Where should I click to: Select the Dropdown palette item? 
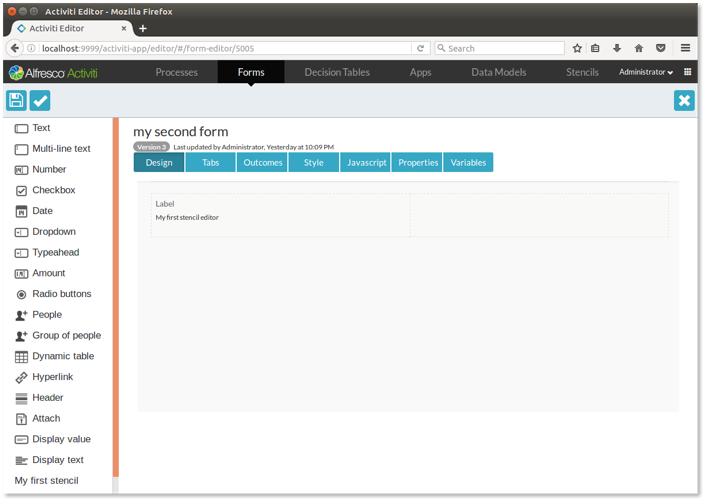(x=53, y=232)
